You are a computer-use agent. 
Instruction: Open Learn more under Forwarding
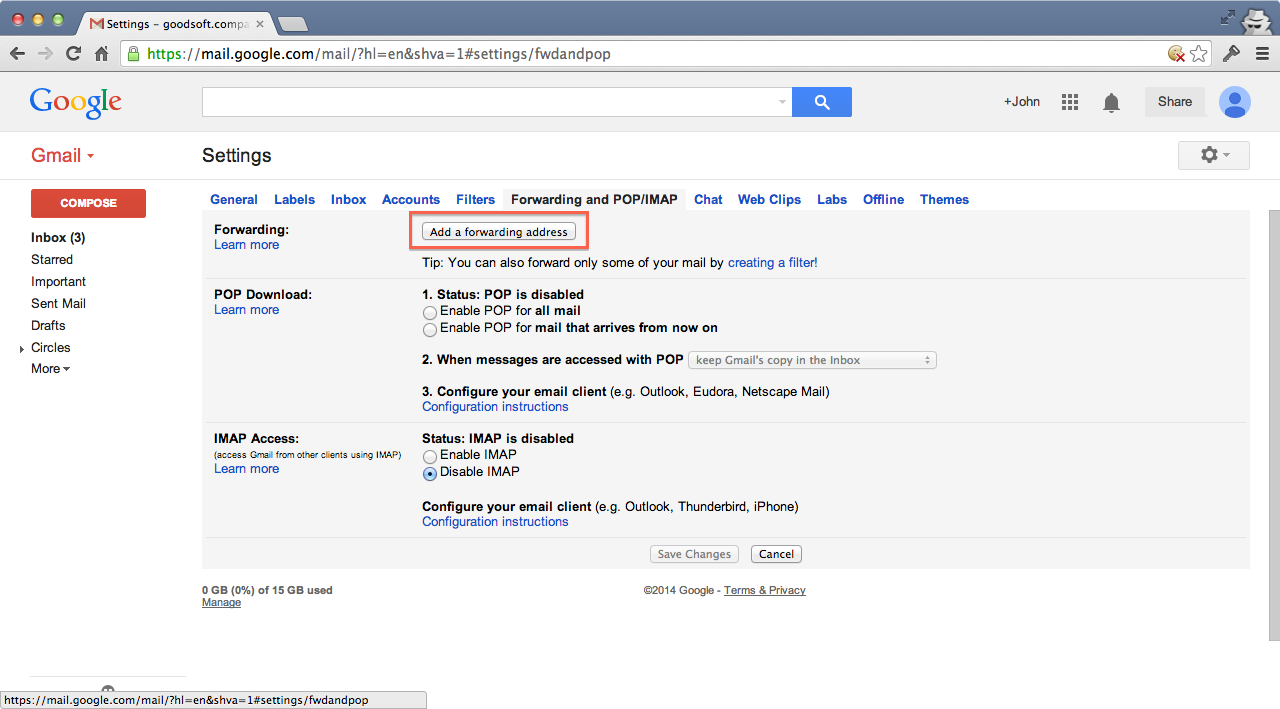(x=246, y=245)
